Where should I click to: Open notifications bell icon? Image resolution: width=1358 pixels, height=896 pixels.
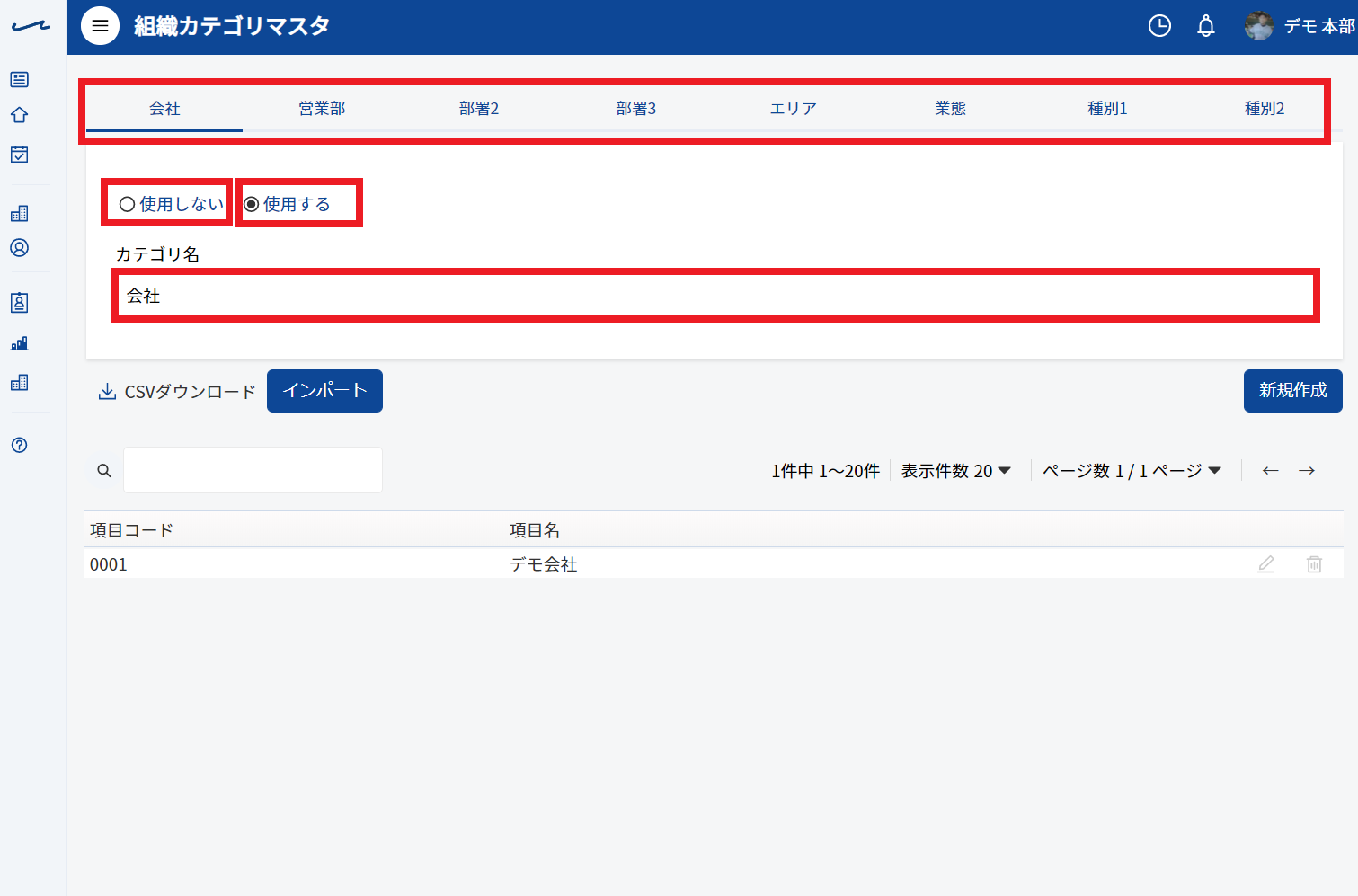pyautogui.click(x=1206, y=26)
